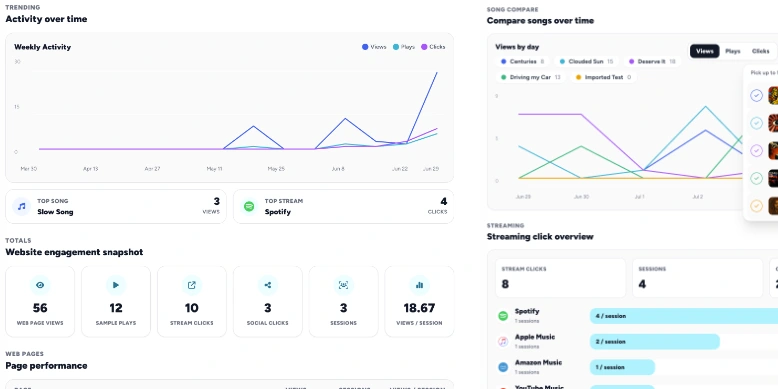The width and height of the screenshot is (778, 389).
Task: Click the share icon above Social Clicks
Action: click(x=267, y=285)
